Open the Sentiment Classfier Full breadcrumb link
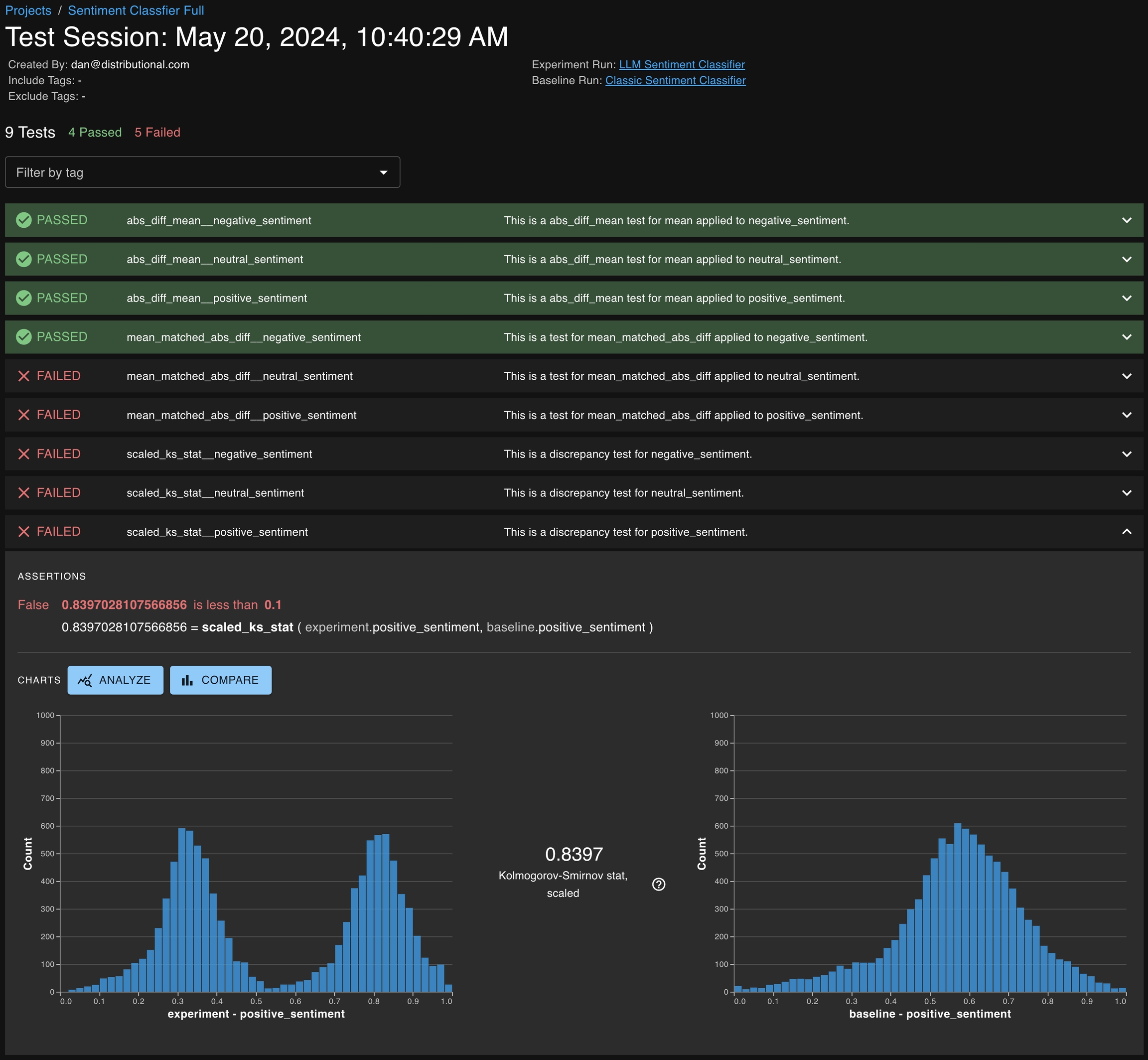Image resolution: width=1148 pixels, height=1060 pixels. [x=136, y=10]
